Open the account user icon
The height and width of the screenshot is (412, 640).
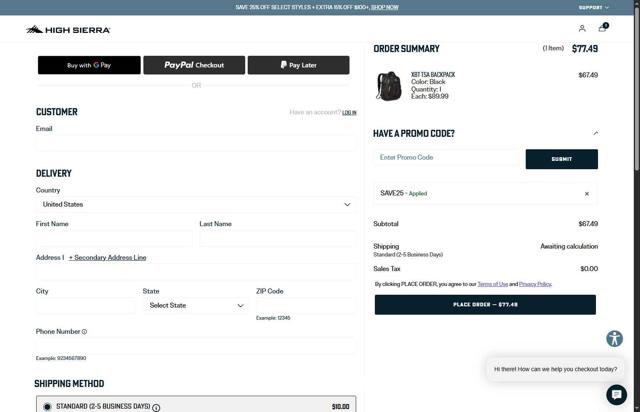pyautogui.click(x=582, y=28)
